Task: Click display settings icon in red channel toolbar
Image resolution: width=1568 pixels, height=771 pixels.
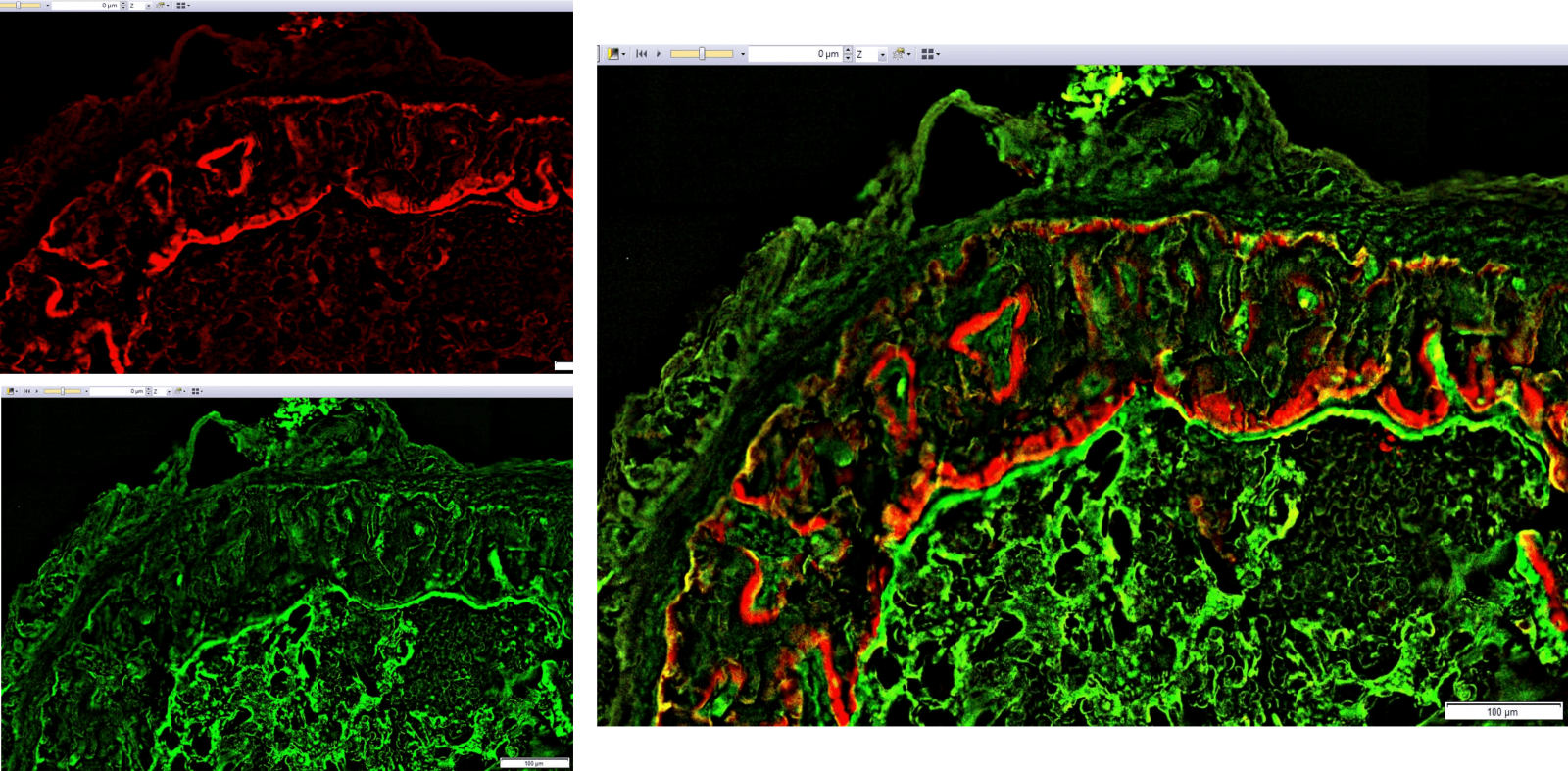Action: point(161,5)
